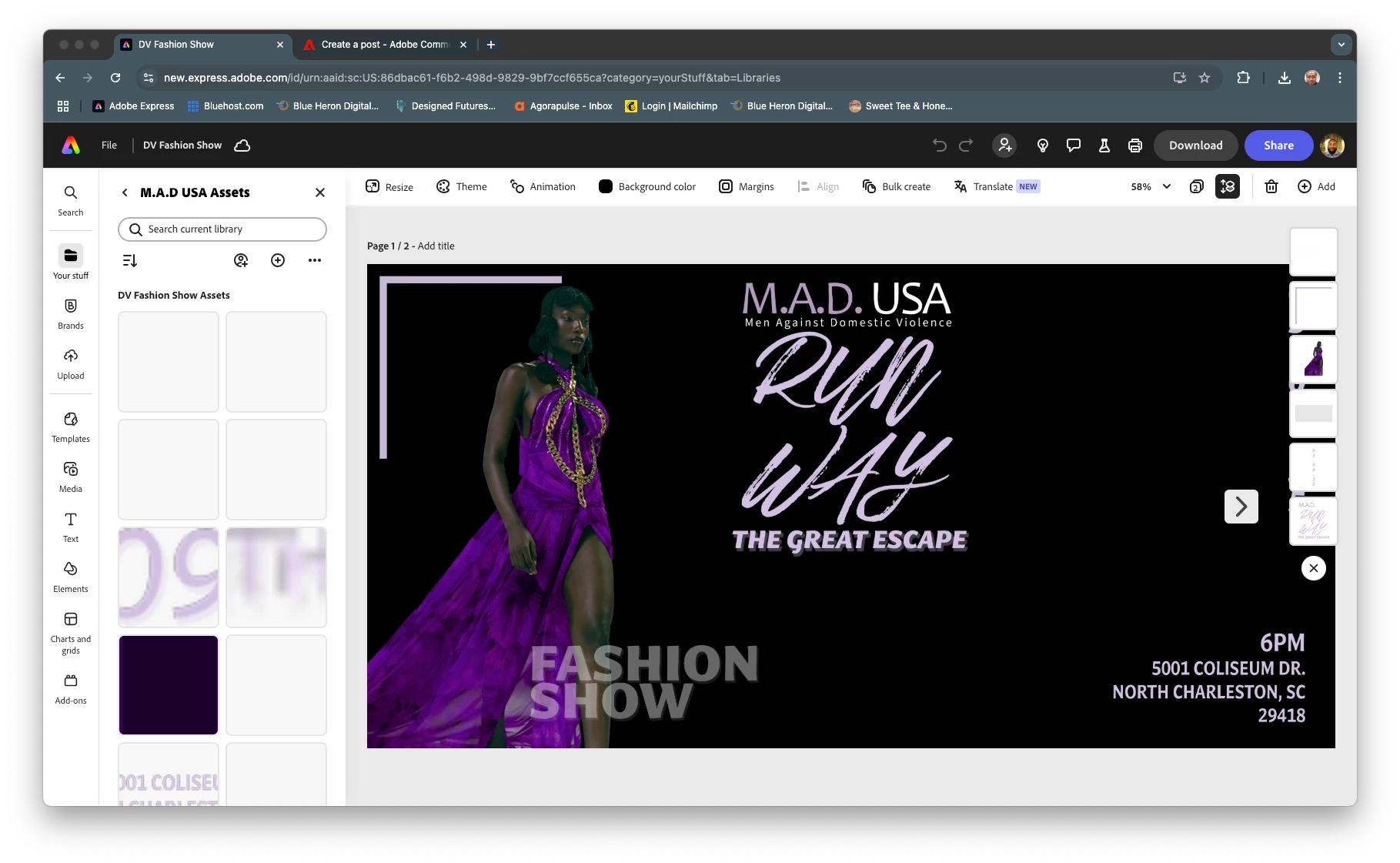
Task: Delete the page with trash icon
Action: pyautogui.click(x=1271, y=187)
